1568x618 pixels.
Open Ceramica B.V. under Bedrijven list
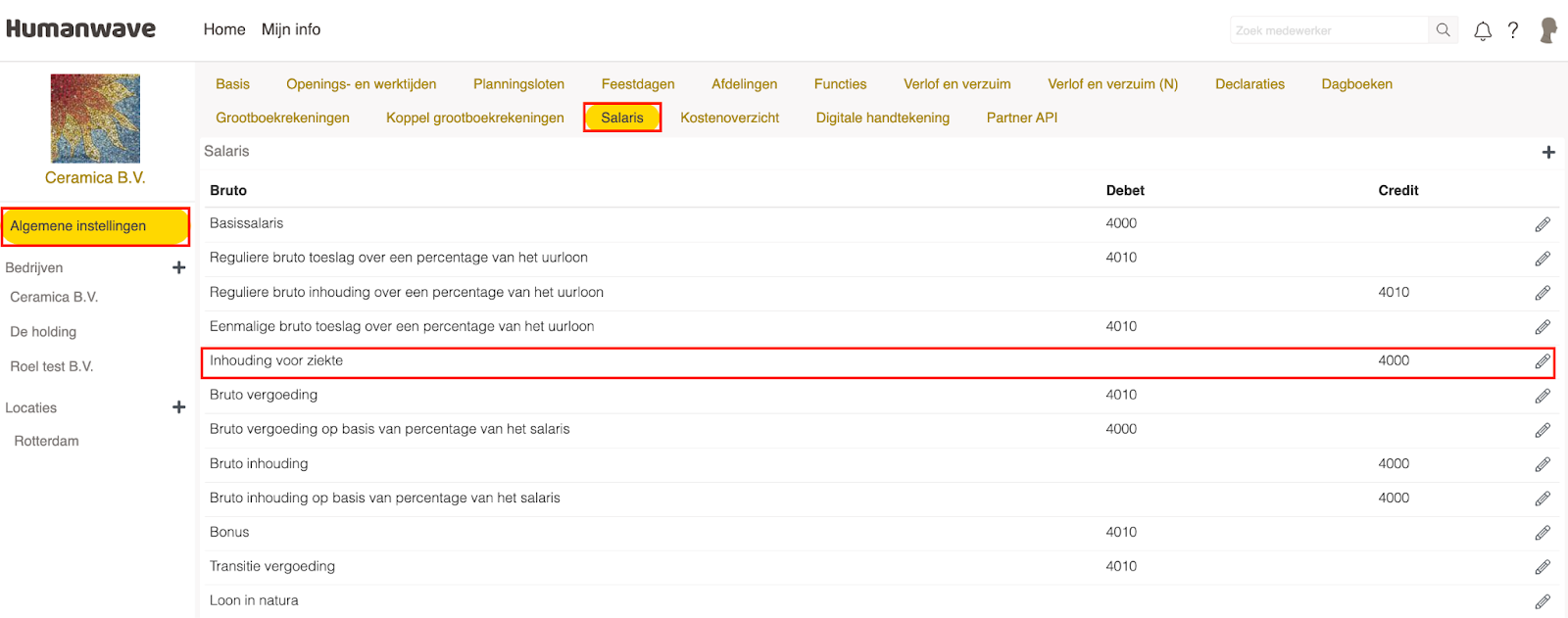[x=54, y=297]
